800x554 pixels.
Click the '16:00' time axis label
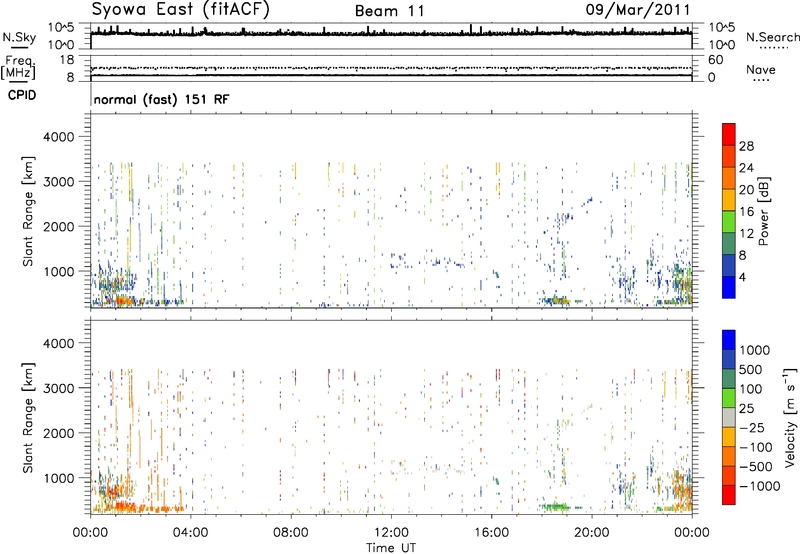(x=491, y=533)
